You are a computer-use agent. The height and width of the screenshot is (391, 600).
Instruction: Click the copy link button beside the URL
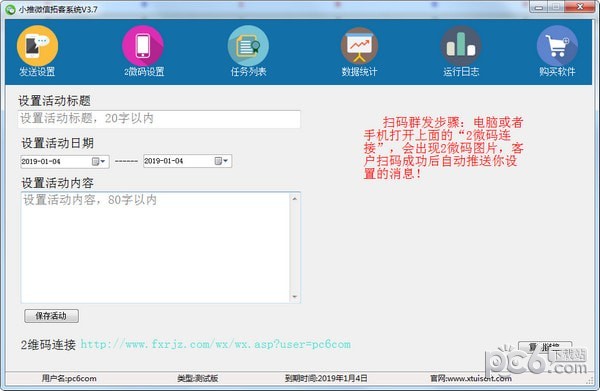[545, 348]
